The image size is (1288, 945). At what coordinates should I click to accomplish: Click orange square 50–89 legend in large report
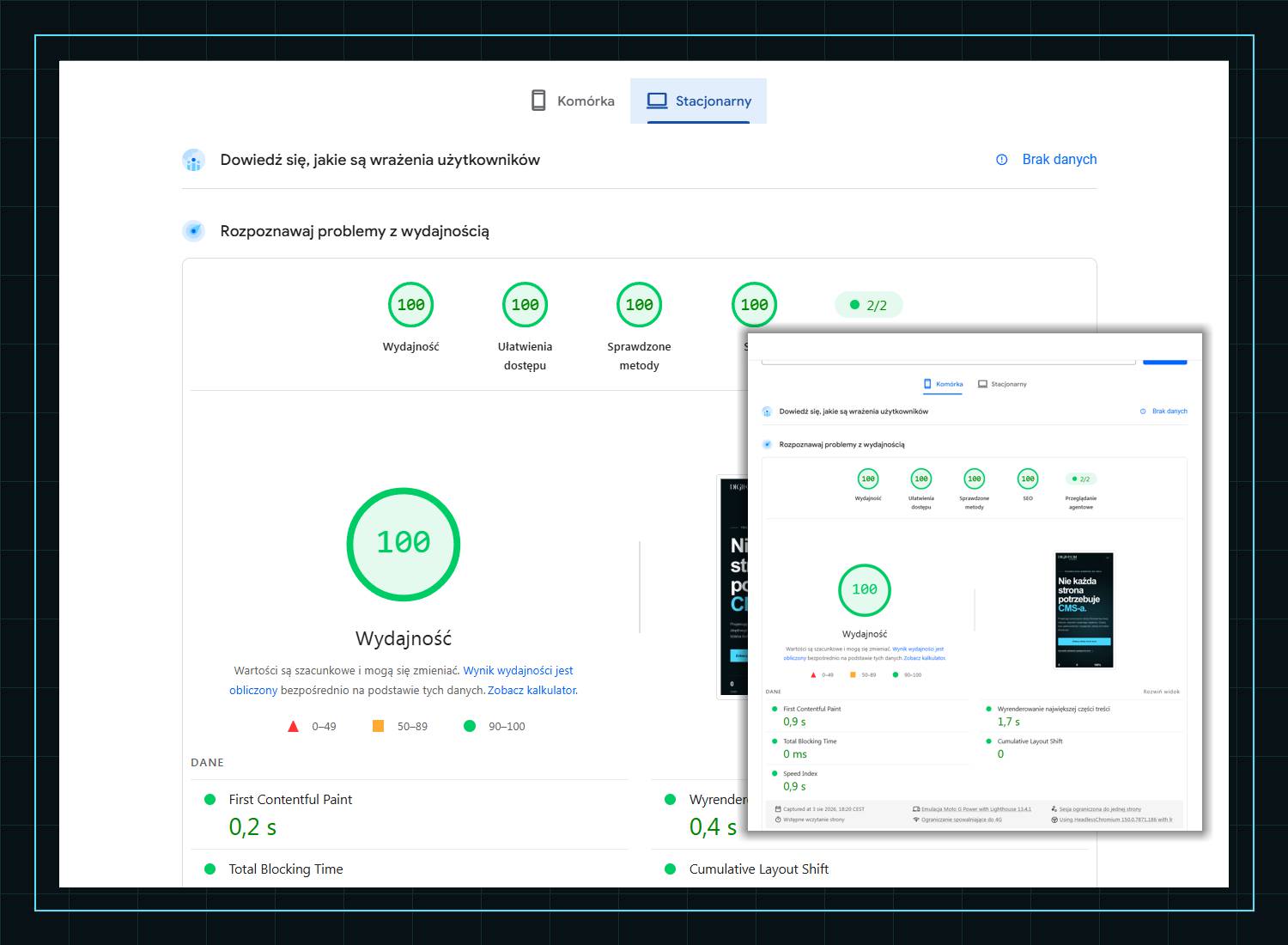click(378, 726)
